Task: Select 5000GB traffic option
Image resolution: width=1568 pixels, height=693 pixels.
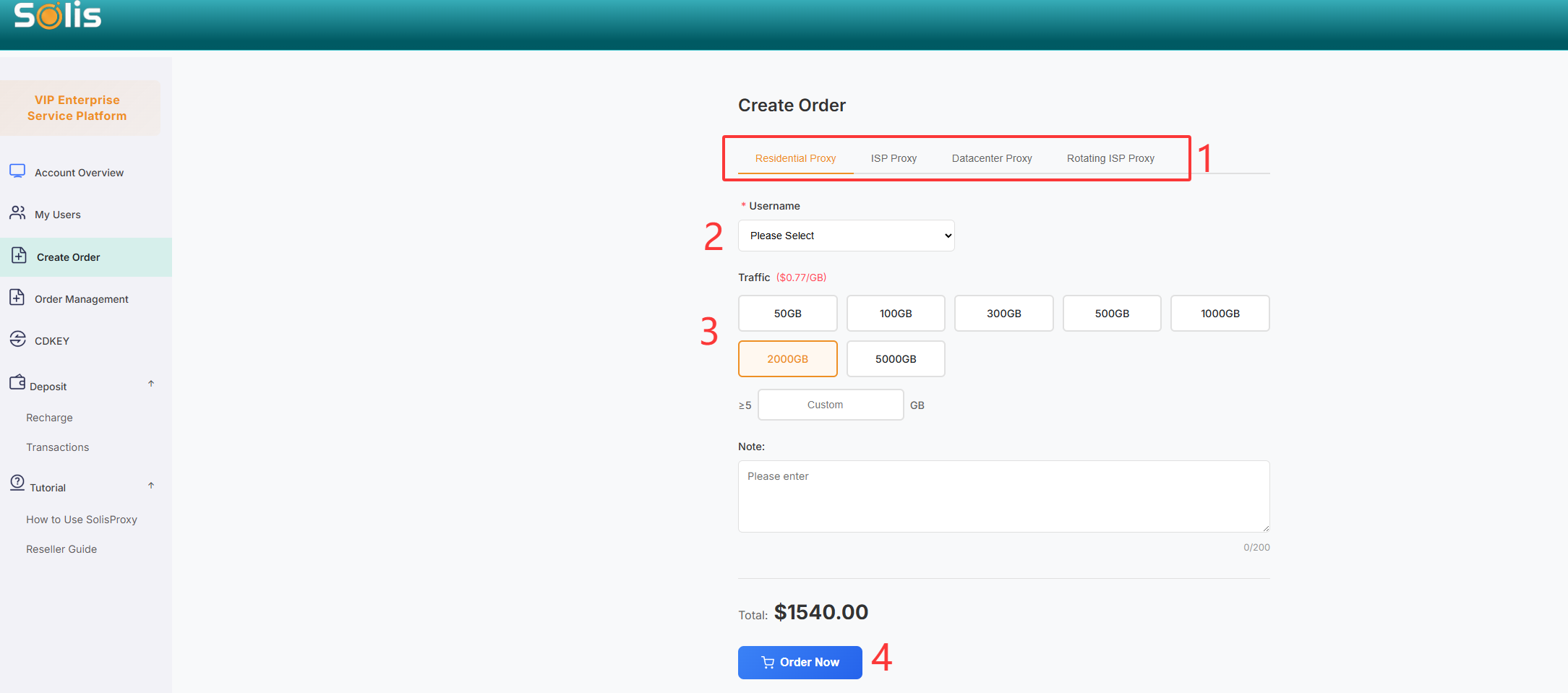Action: (896, 359)
